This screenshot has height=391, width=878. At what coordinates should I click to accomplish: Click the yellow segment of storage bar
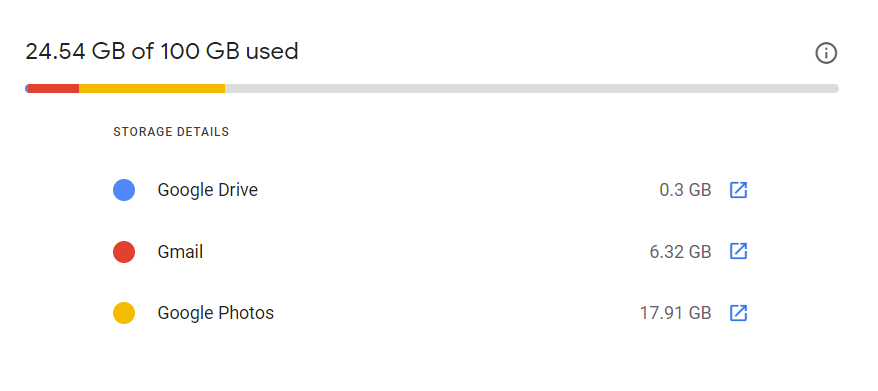tap(152, 89)
